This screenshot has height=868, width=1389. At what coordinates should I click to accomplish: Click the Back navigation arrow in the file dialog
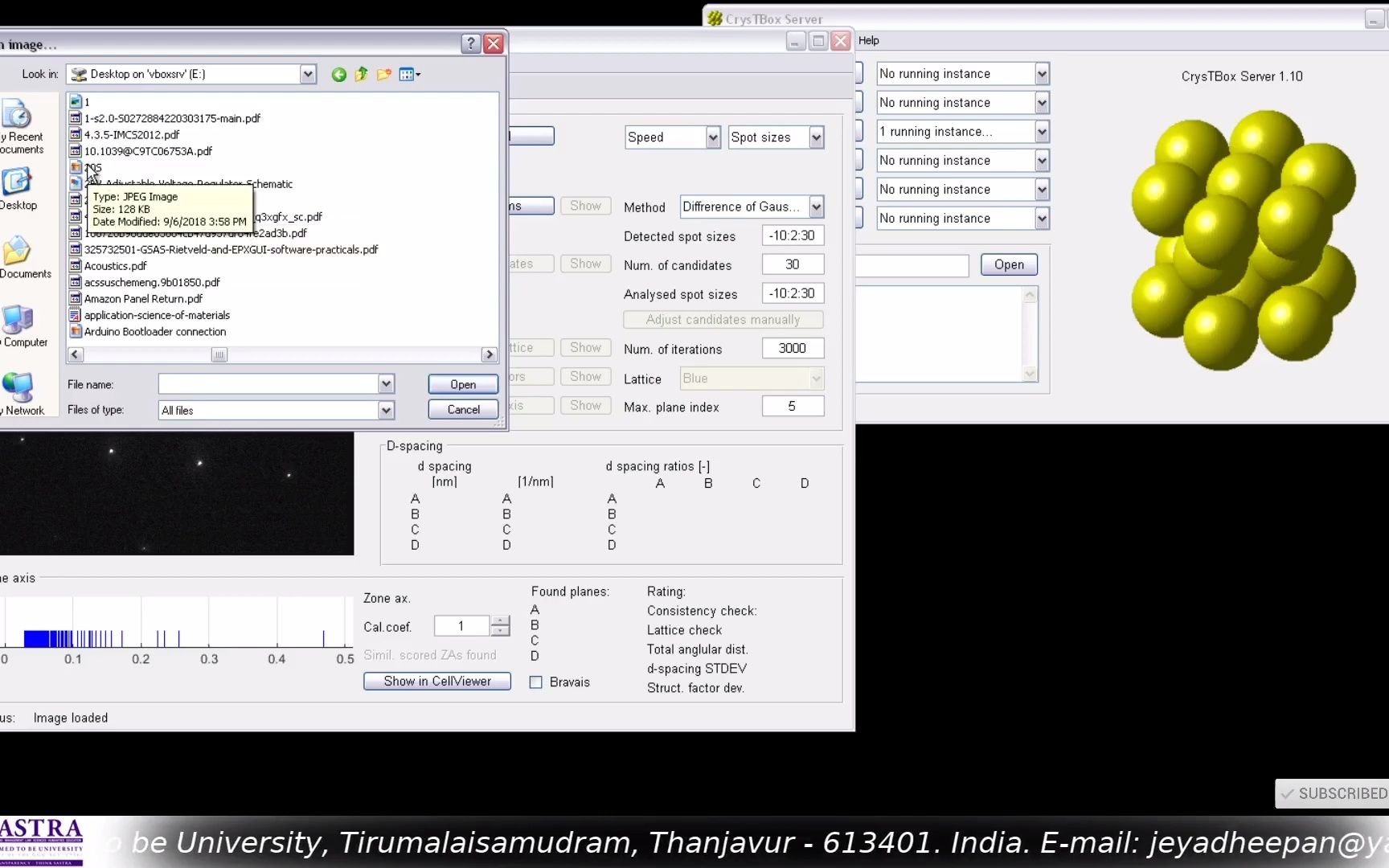coord(339,74)
